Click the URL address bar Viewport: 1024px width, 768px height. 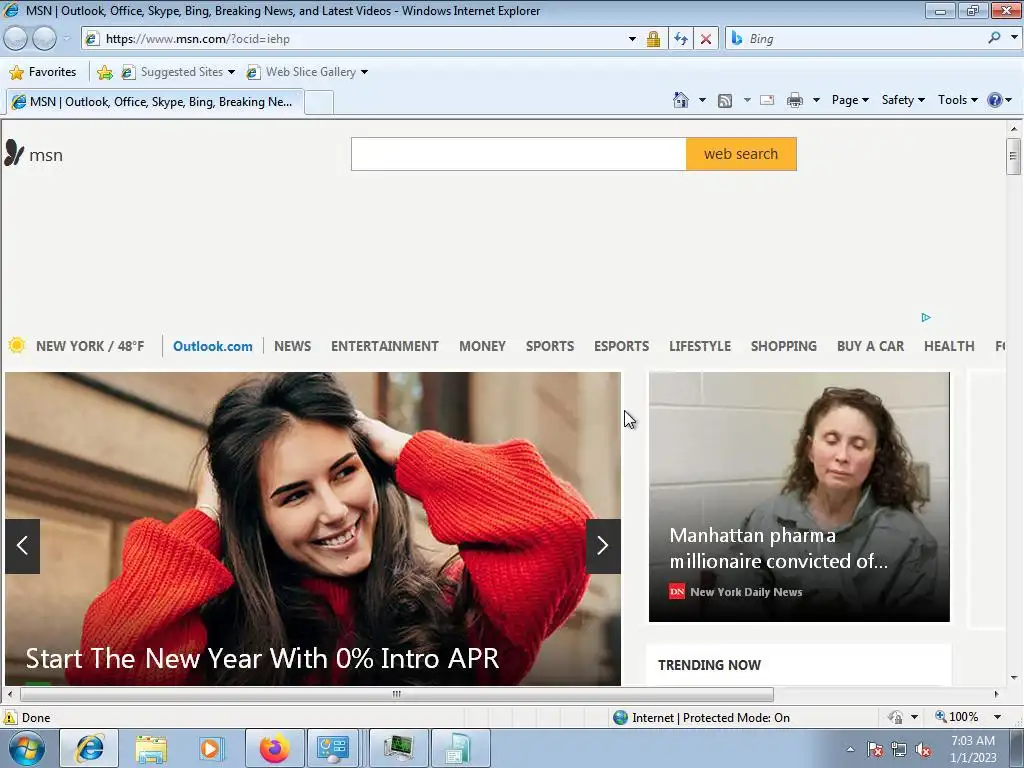pos(358,39)
